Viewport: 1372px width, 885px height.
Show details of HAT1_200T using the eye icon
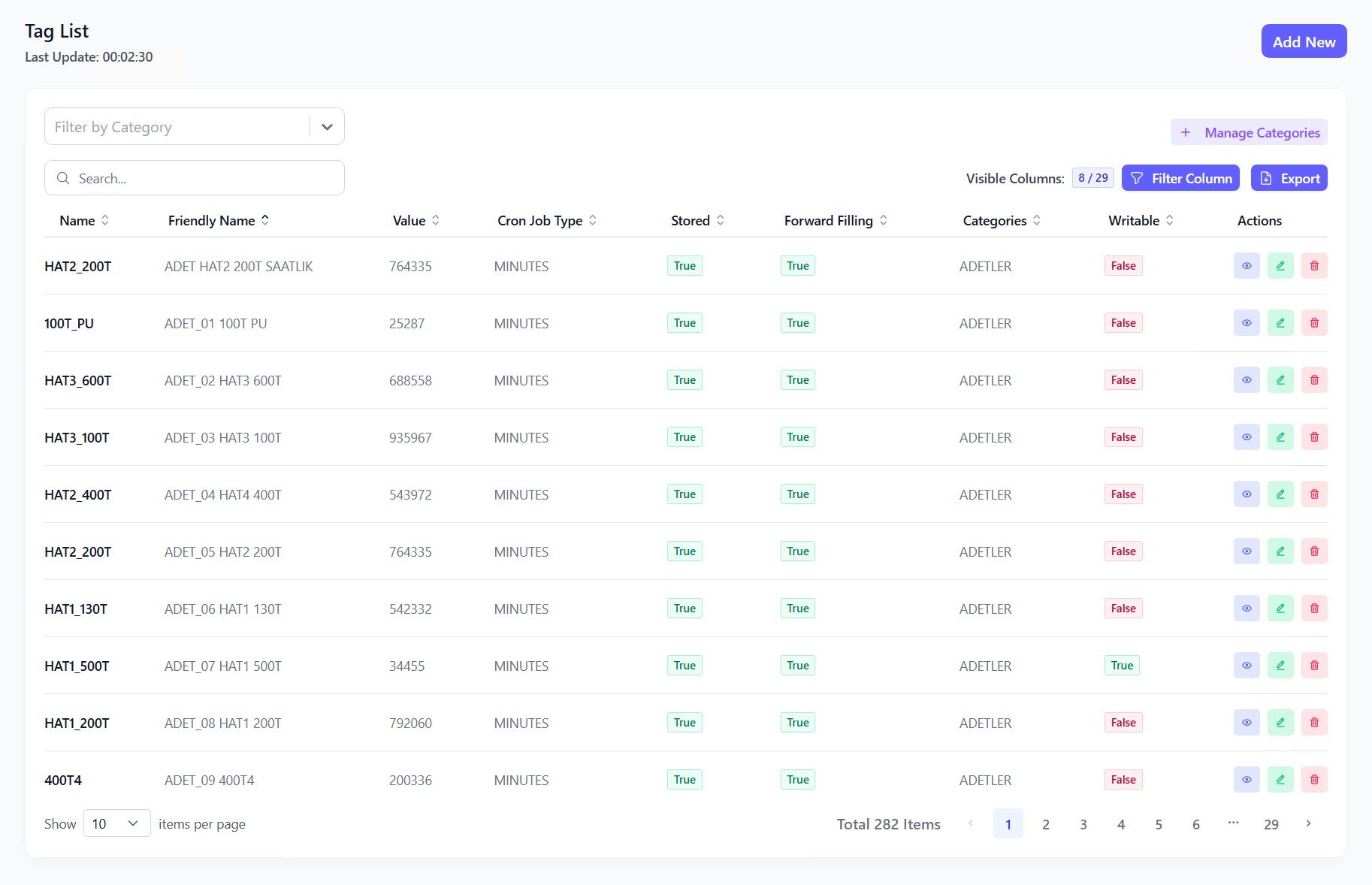[x=1247, y=723]
